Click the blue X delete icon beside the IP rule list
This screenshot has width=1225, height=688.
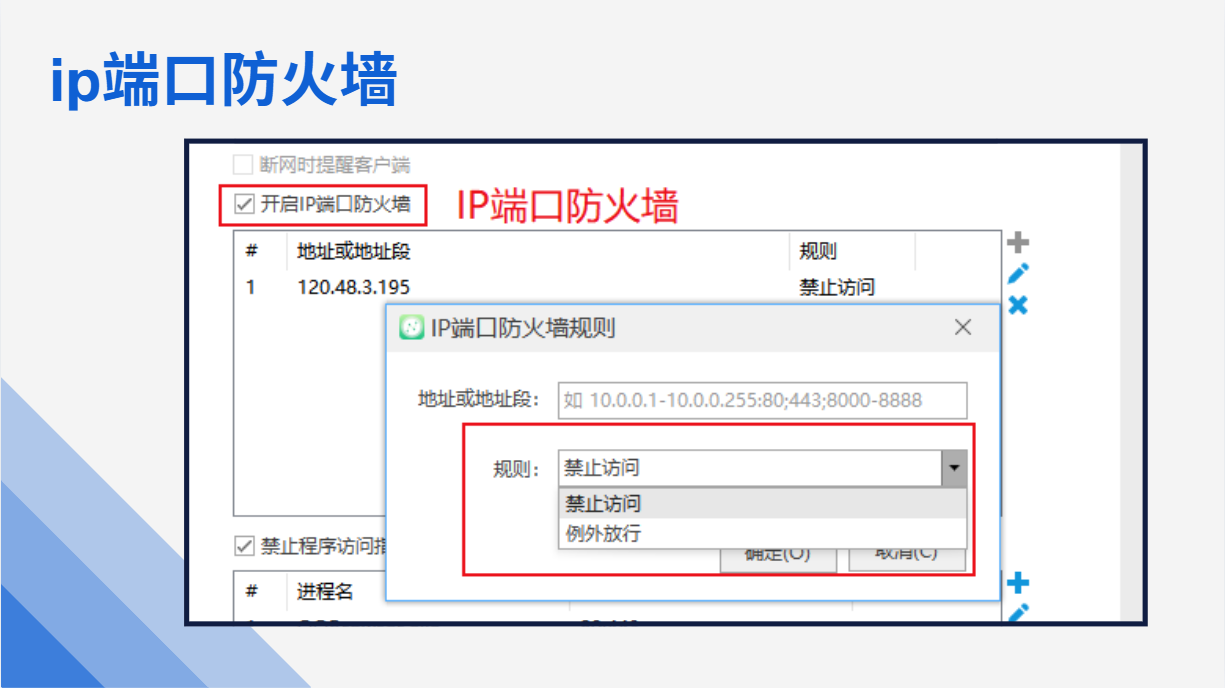tap(1017, 305)
